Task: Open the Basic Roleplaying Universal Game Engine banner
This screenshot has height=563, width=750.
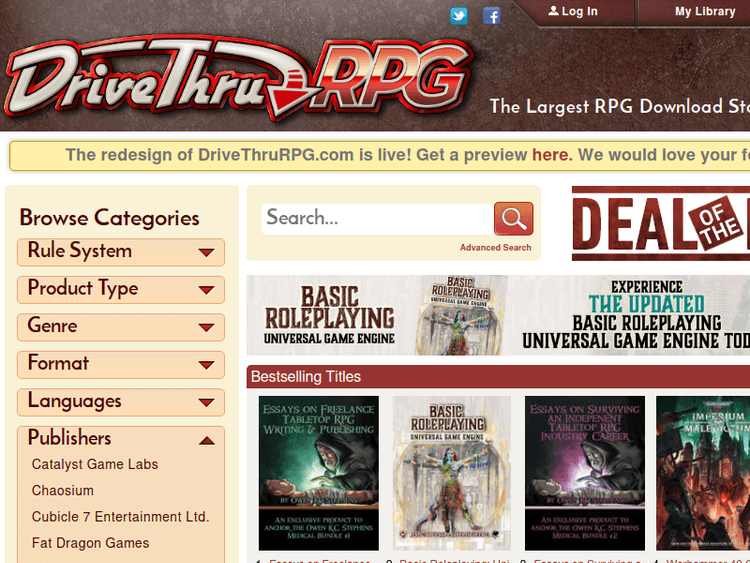Action: [498, 315]
